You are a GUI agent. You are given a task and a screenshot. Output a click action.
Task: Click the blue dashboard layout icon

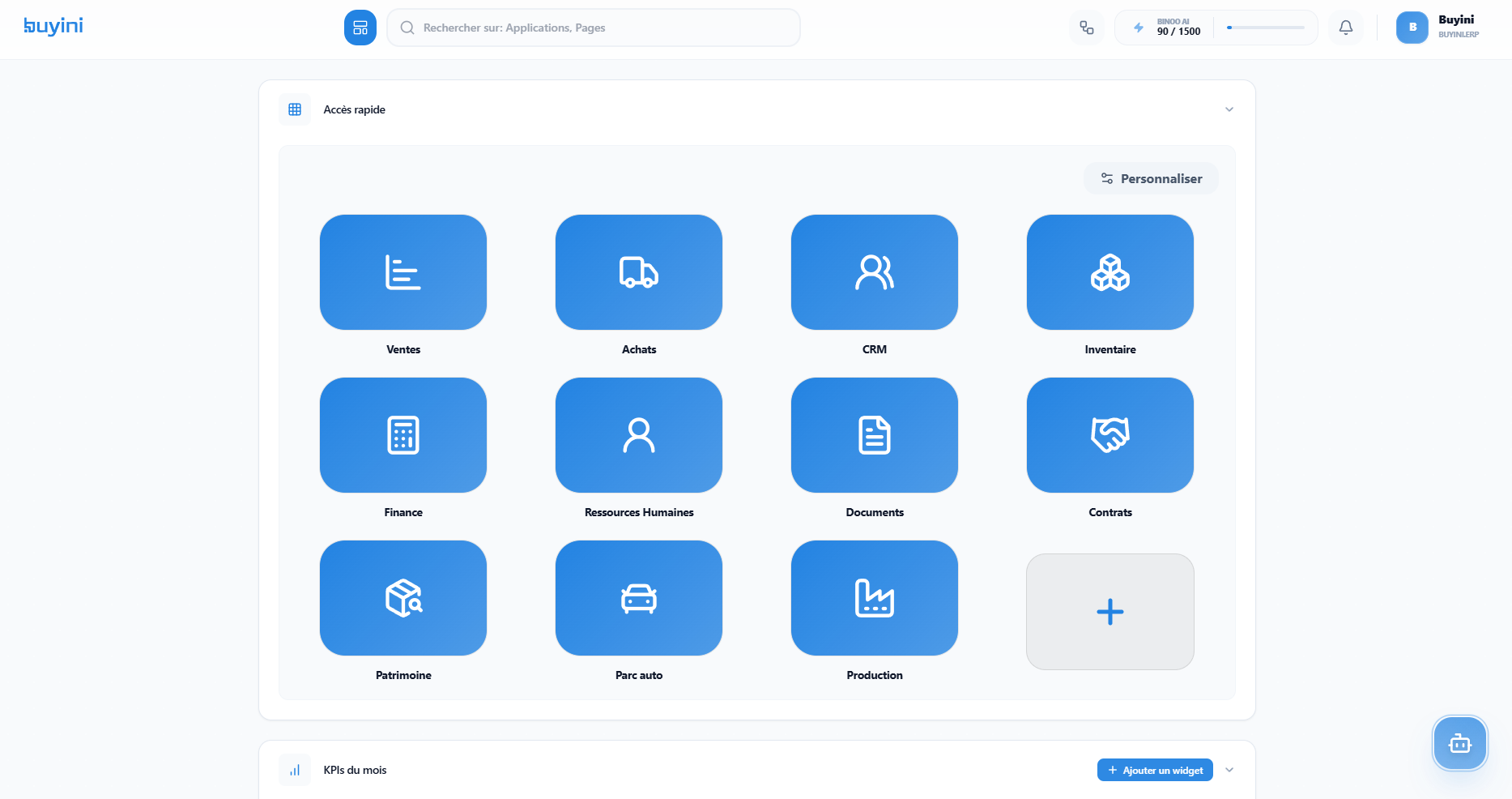click(360, 28)
